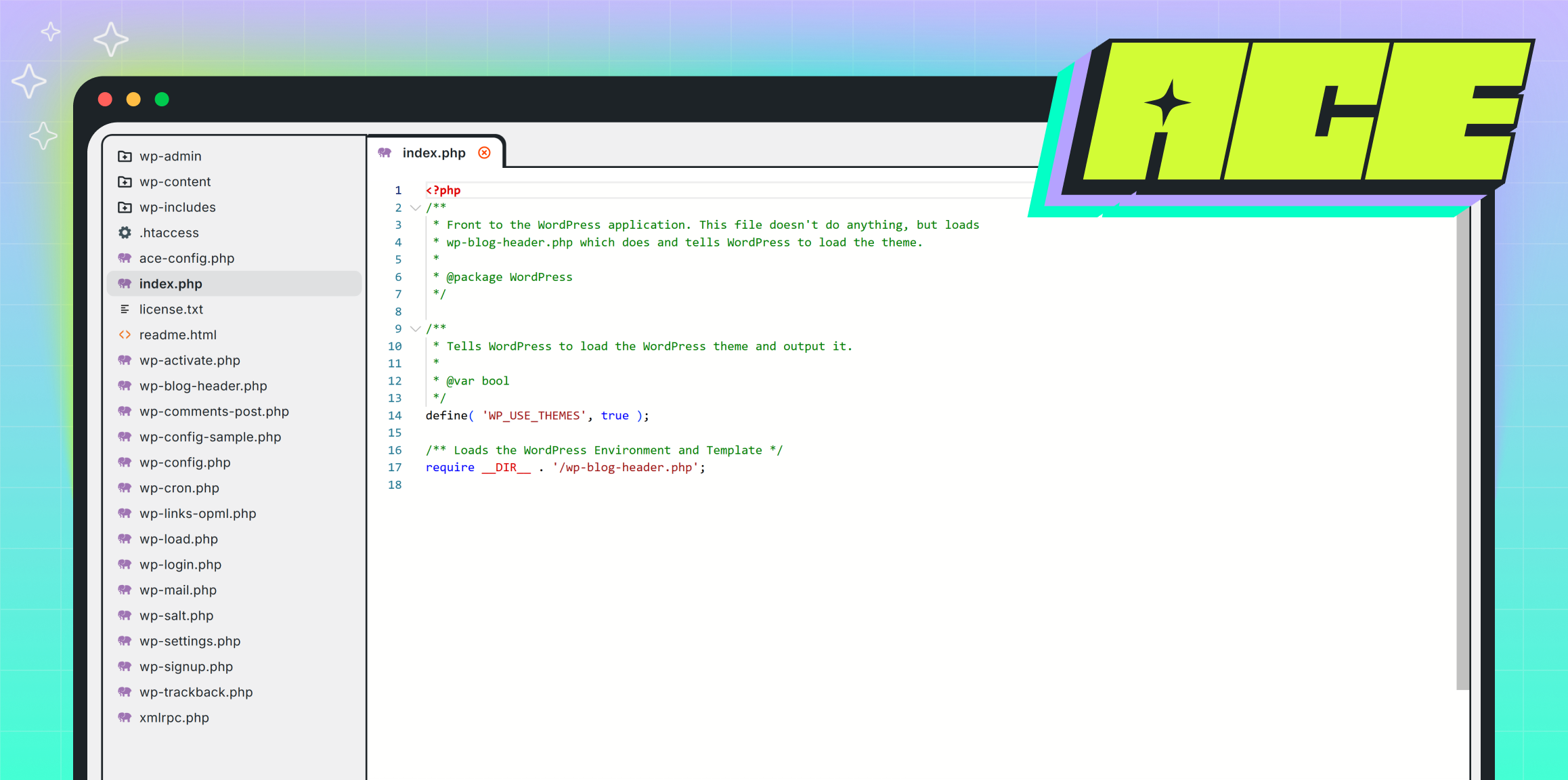
Task: Click the PHP icon beside wp-salt.php
Action: click(x=125, y=615)
